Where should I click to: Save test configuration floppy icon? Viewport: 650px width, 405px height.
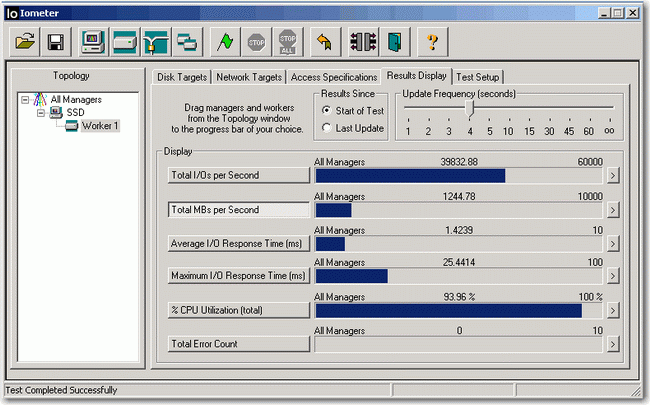pos(56,42)
